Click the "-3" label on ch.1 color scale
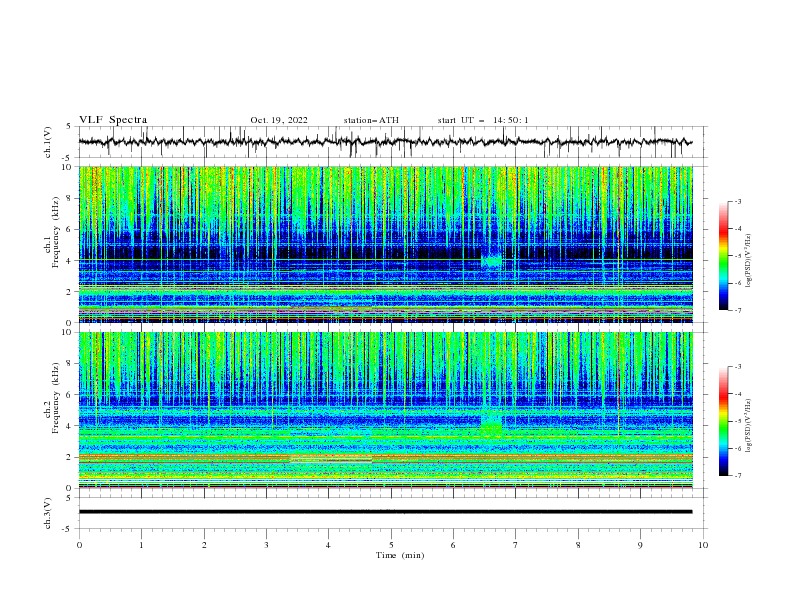Image resolution: width=792 pixels, height=612 pixels. click(x=737, y=201)
